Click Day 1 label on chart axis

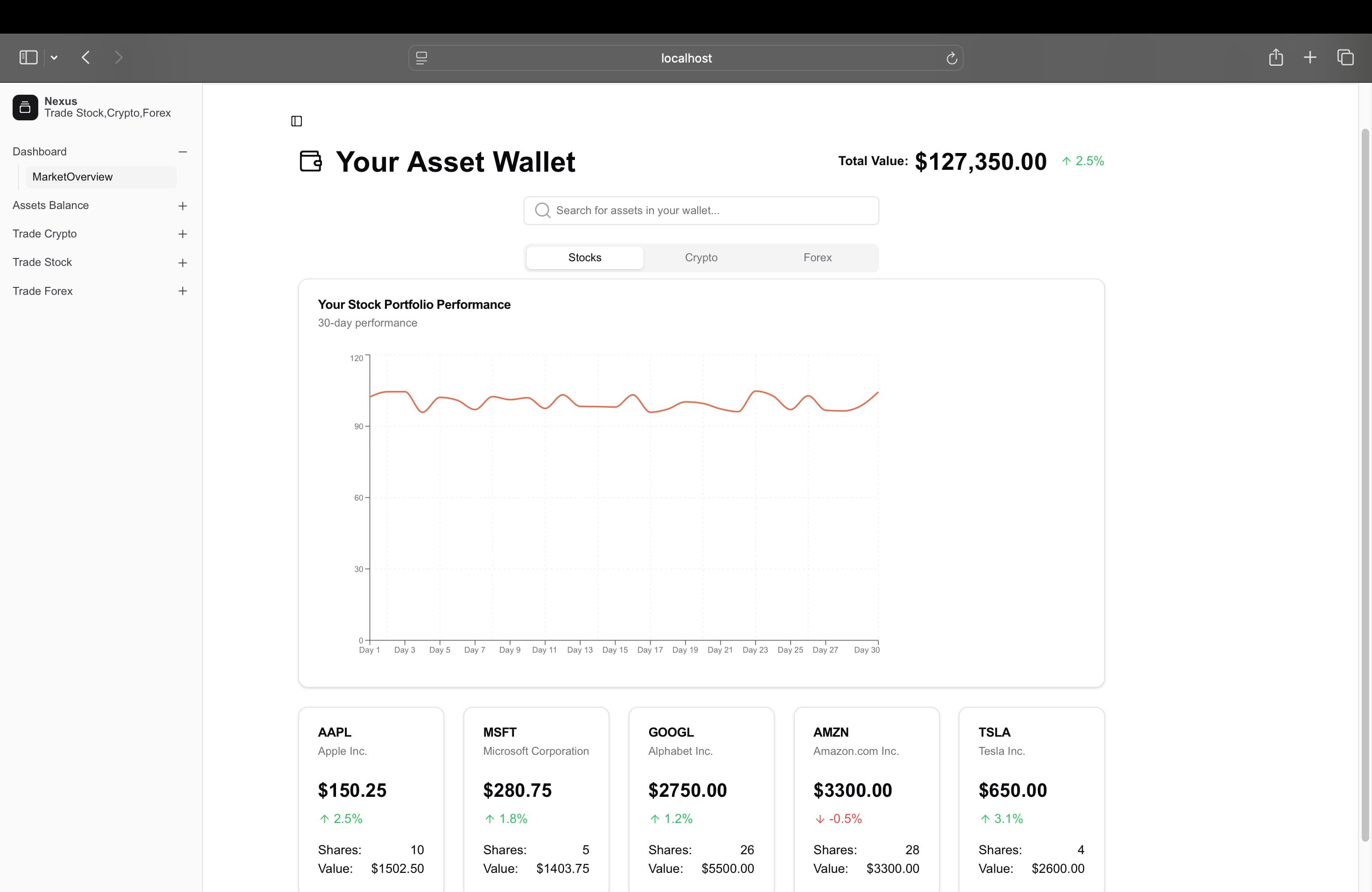pyautogui.click(x=370, y=650)
